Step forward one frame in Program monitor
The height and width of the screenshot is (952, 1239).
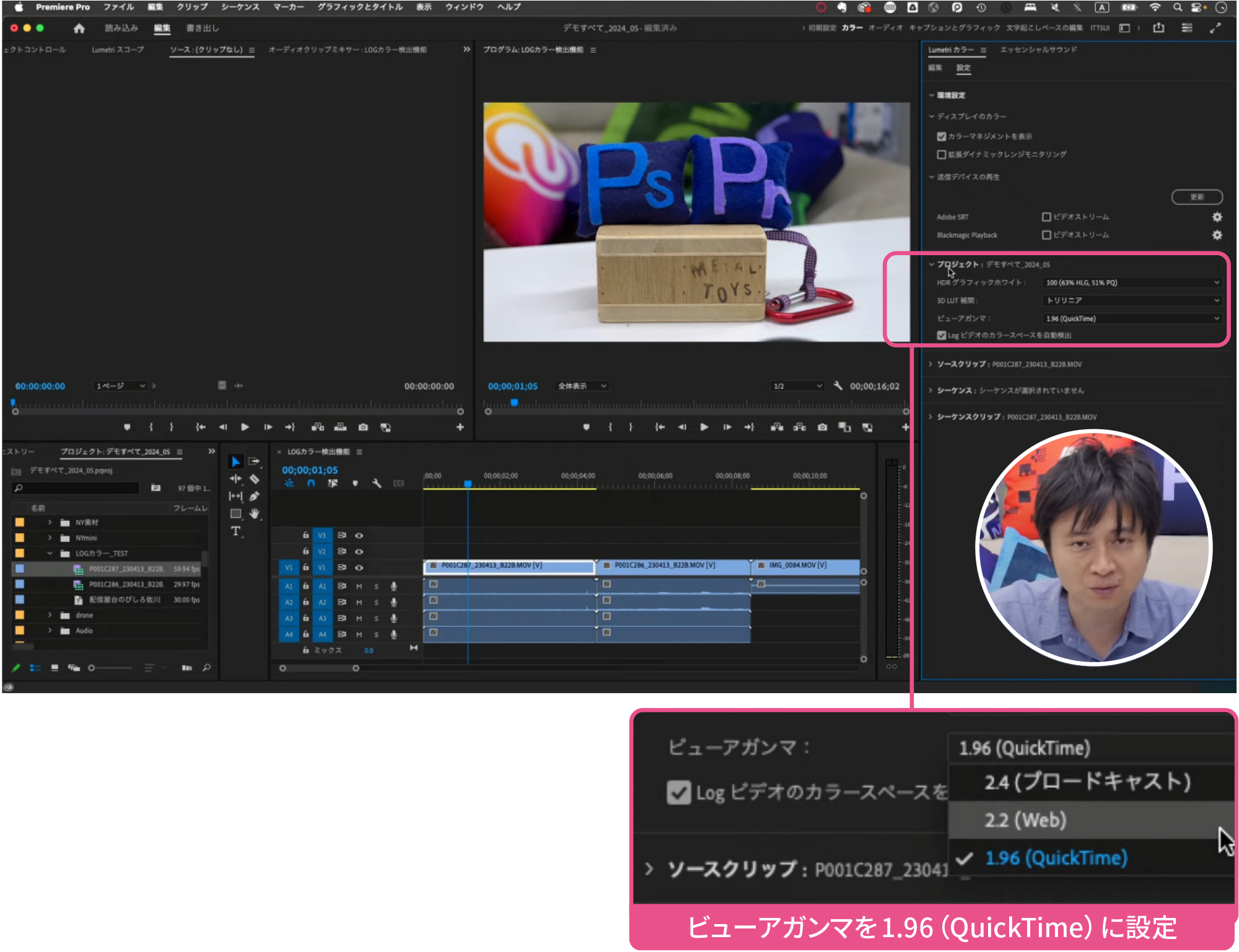[x=727, y=427]
